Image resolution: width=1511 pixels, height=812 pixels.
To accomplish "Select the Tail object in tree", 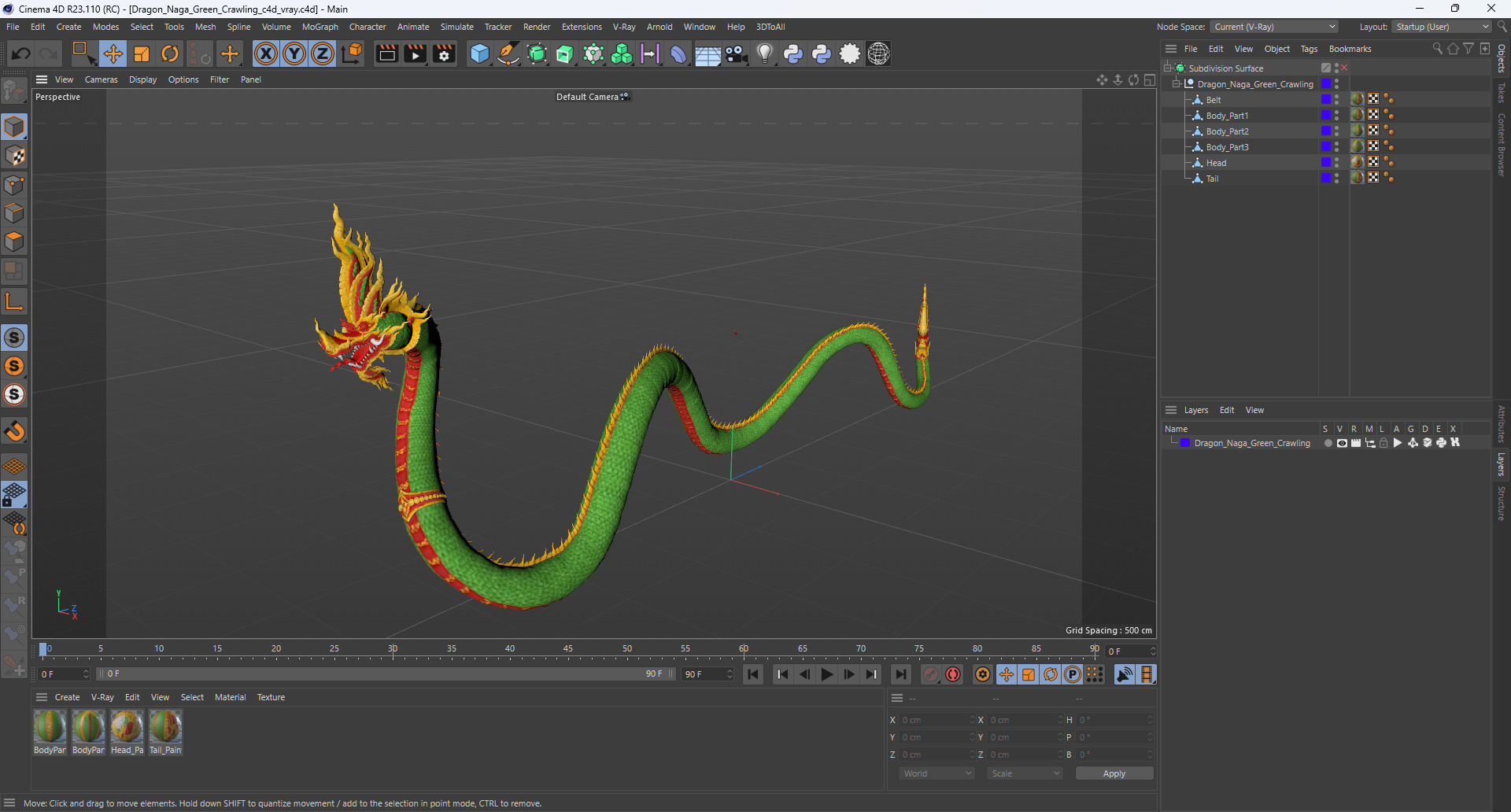I will pyautogui.click(x=1212, y=179).
